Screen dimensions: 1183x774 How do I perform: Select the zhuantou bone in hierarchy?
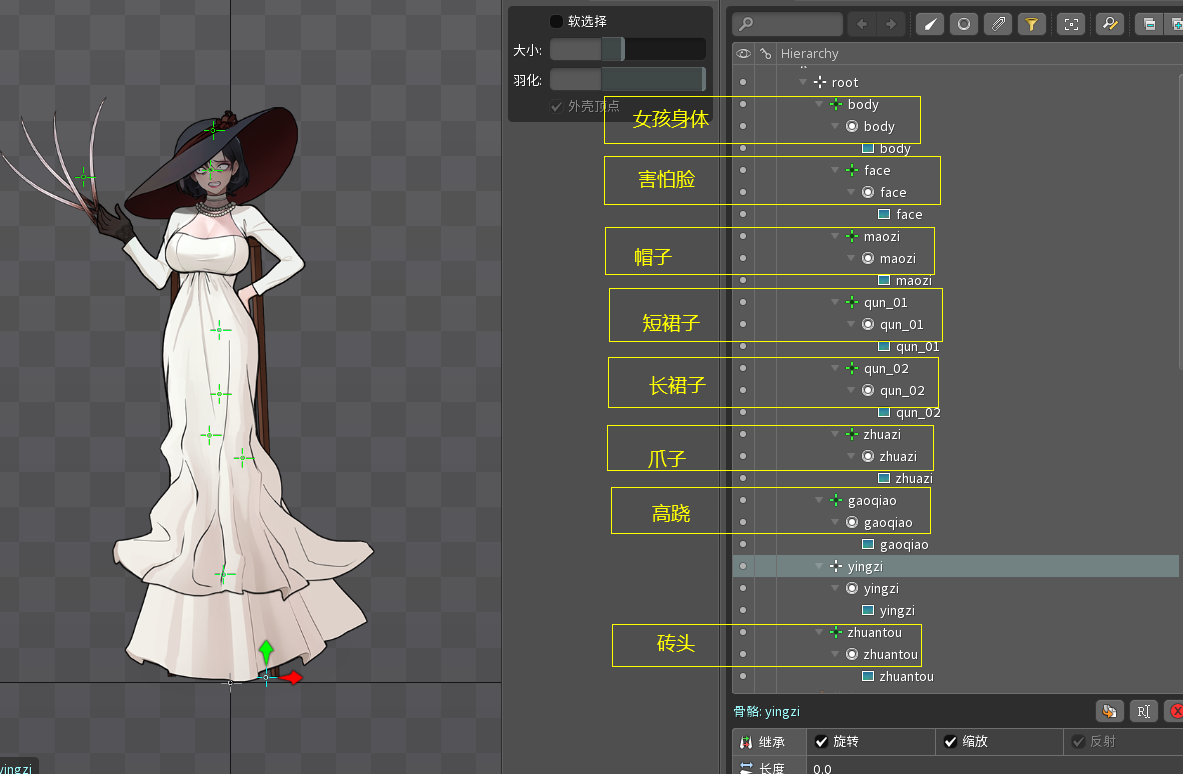(874, 633)
